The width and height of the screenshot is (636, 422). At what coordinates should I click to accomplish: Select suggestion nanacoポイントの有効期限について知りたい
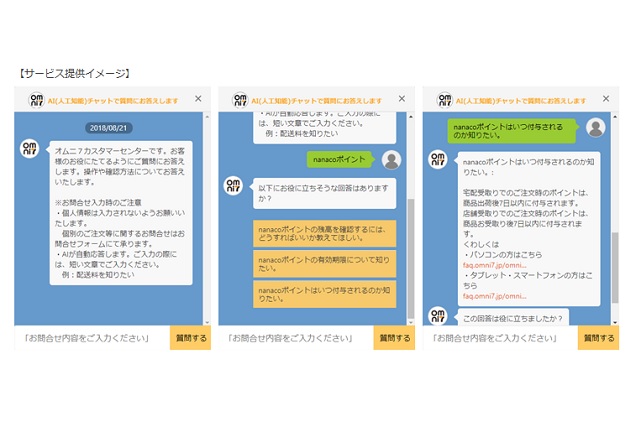click(324, 264)
